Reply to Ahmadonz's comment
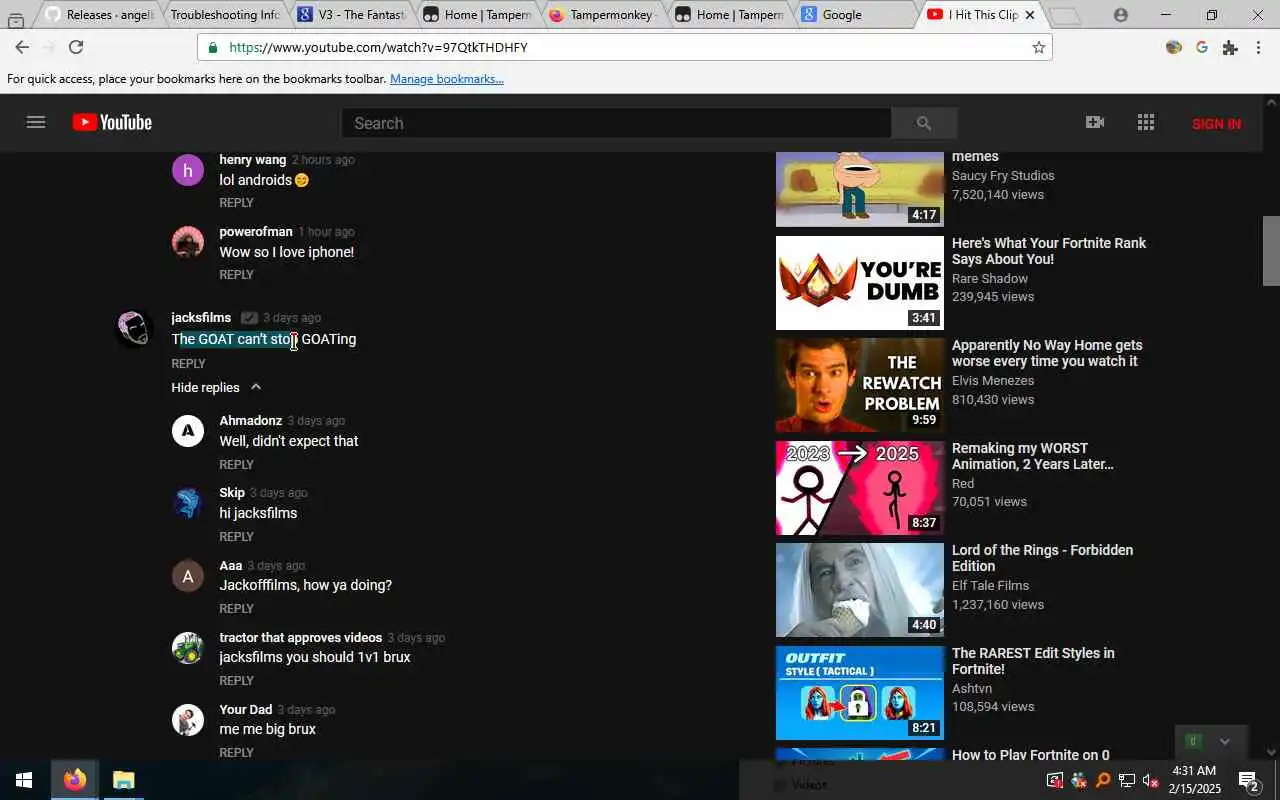The height and width of the screenshot is (800, 1280). point(237,465)
